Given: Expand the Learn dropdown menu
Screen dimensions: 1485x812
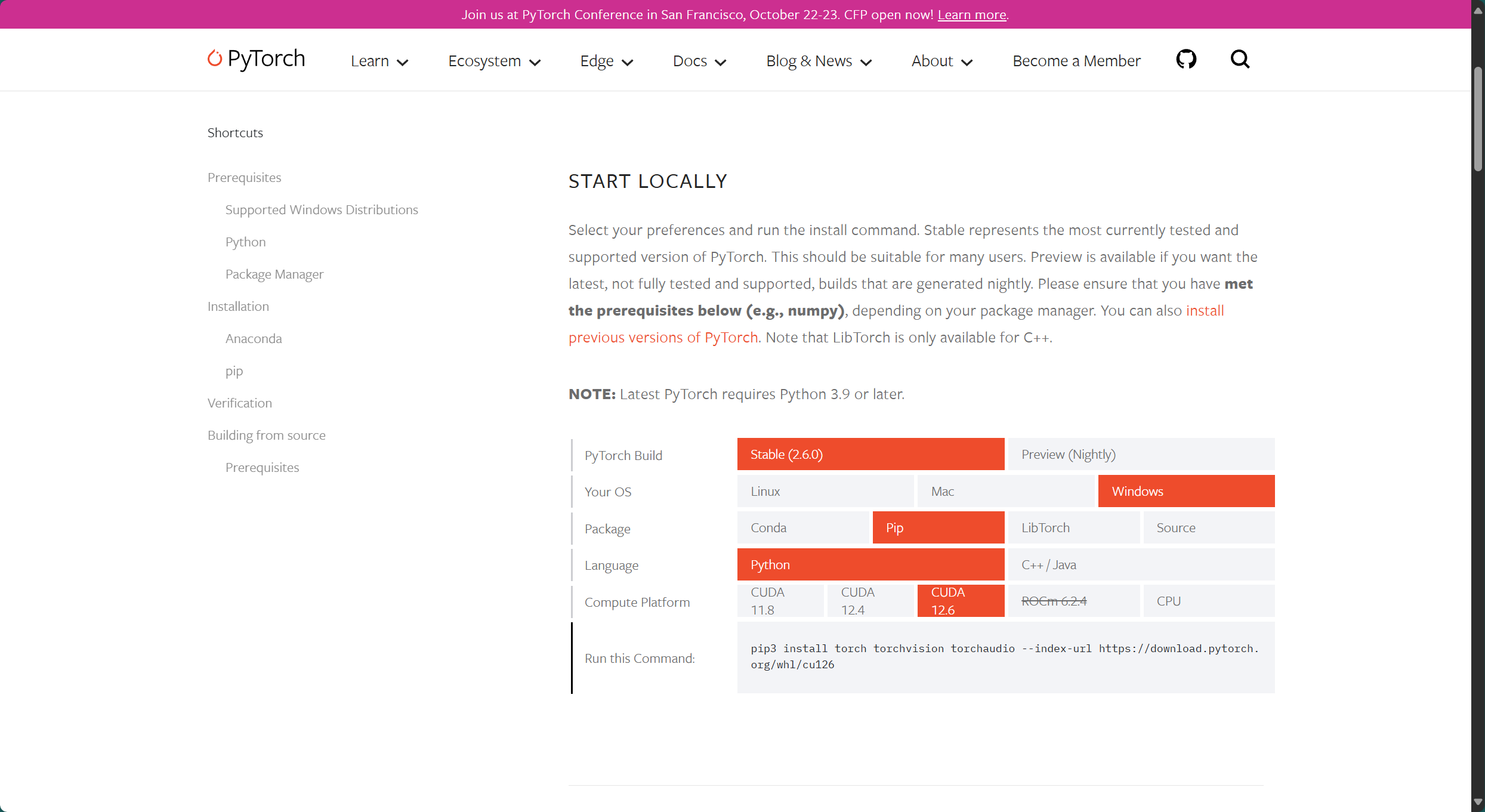Looking at the screenshot, I should tap(379, 61).
